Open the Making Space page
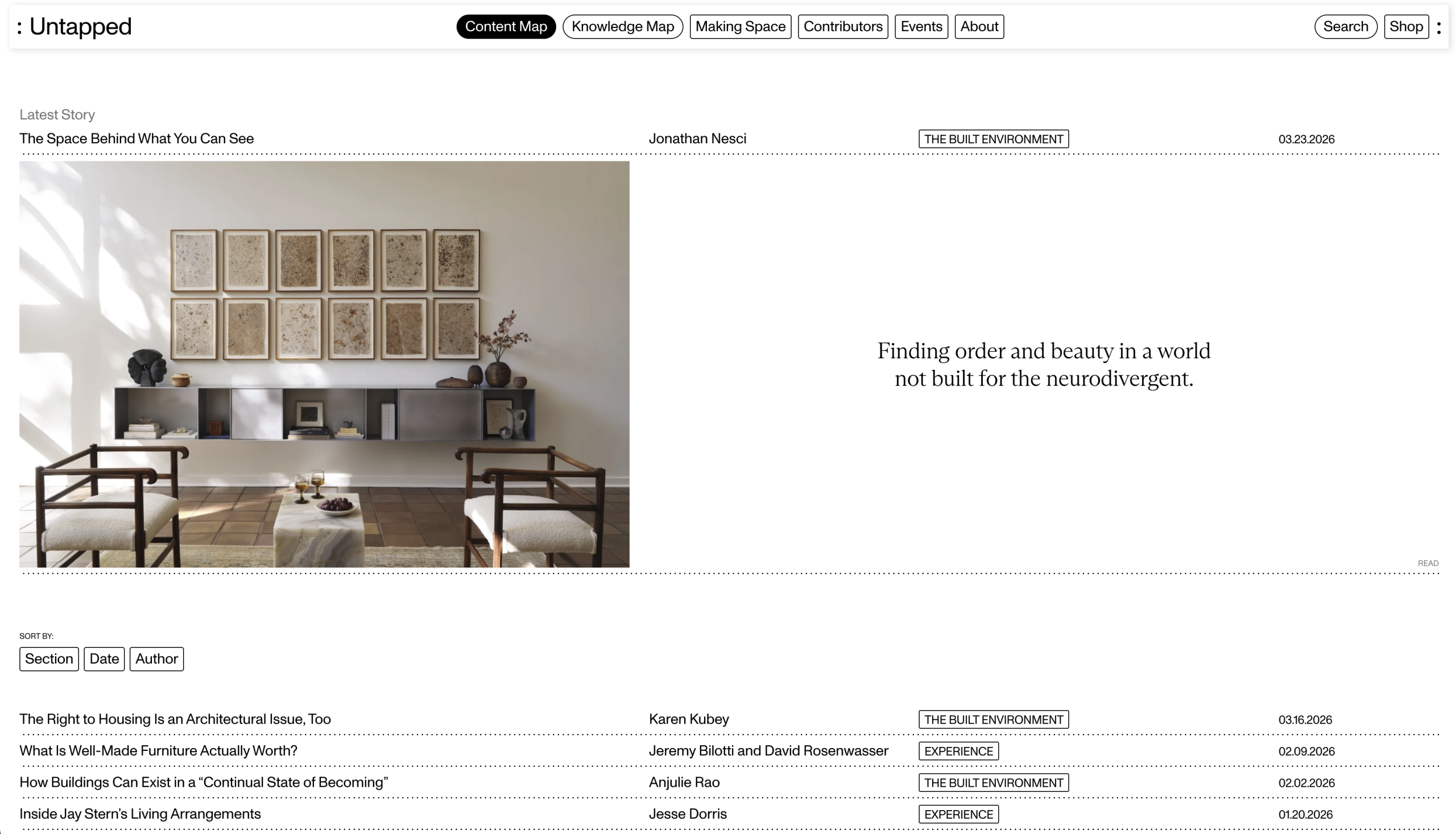The width and height of the screenshot is (1456, 834). 740,26
